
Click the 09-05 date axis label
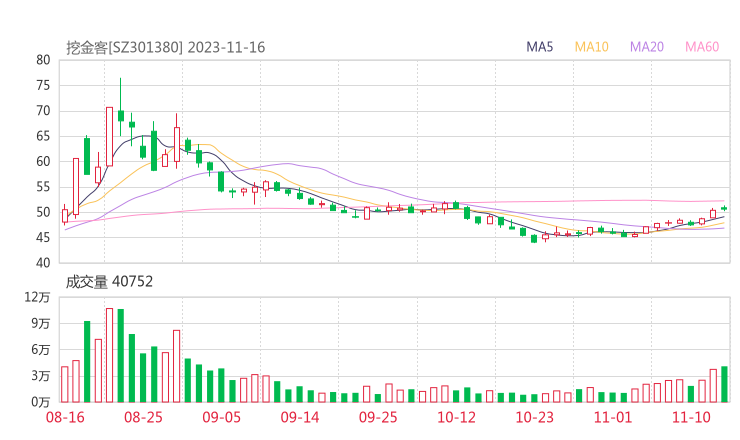pos(221,417)
